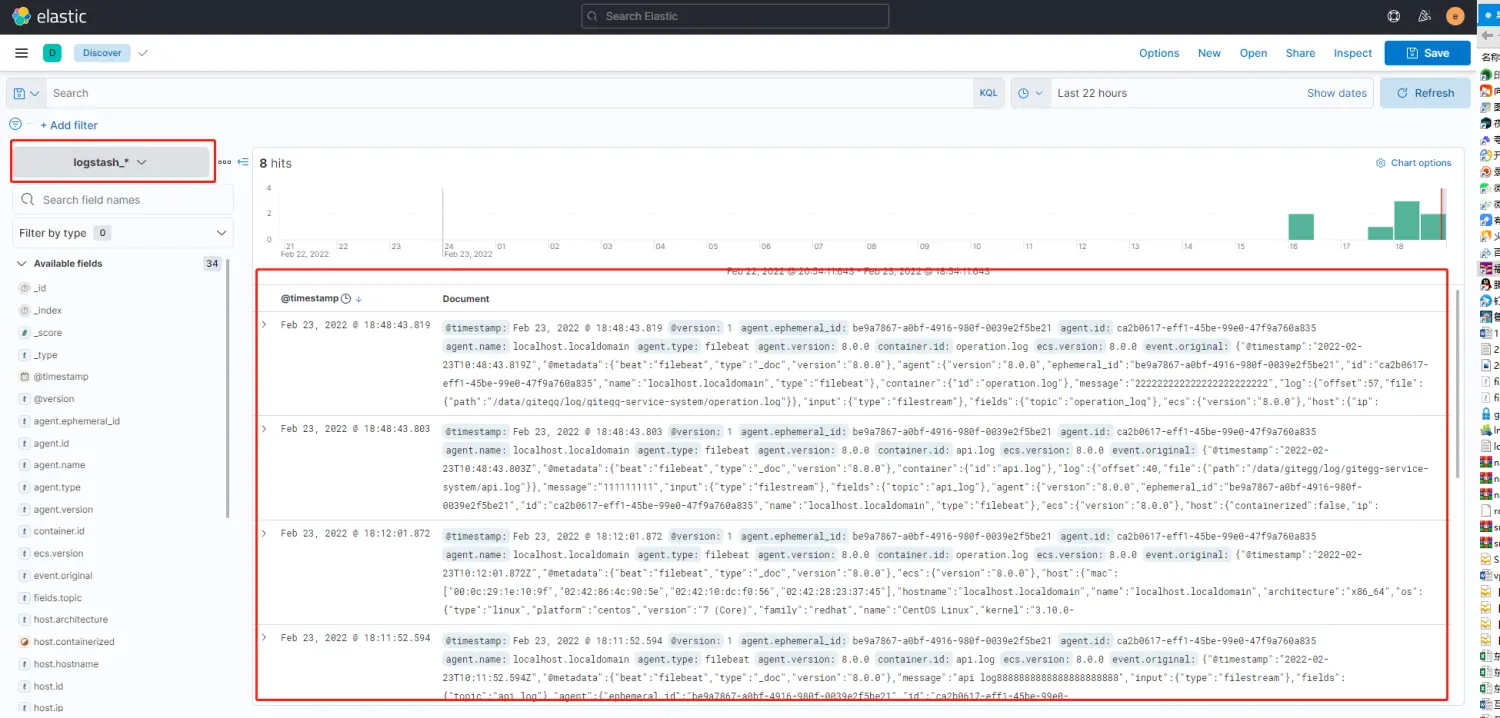Select host.architecture field
The image size is (1500, 718).
(x=70, y=620)
